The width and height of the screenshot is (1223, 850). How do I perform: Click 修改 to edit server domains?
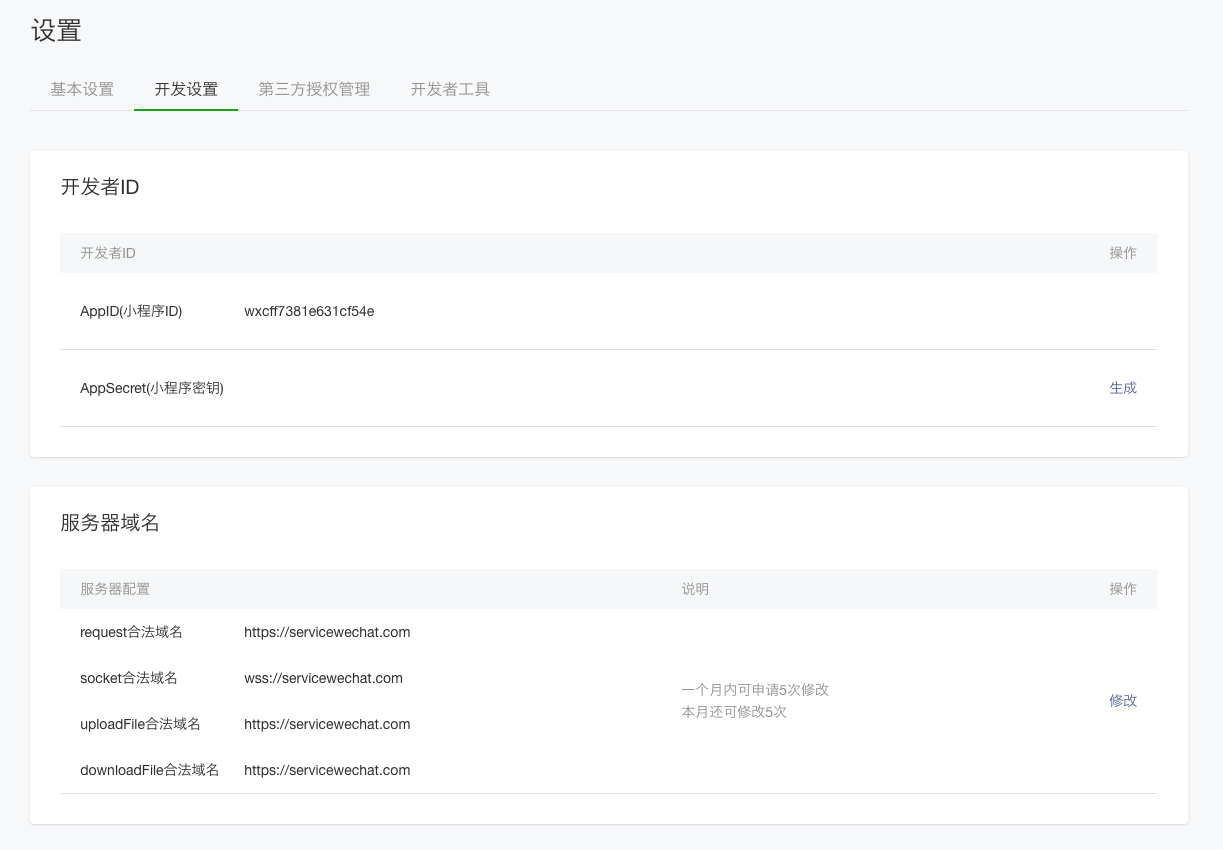click(x=1122, y=701)
